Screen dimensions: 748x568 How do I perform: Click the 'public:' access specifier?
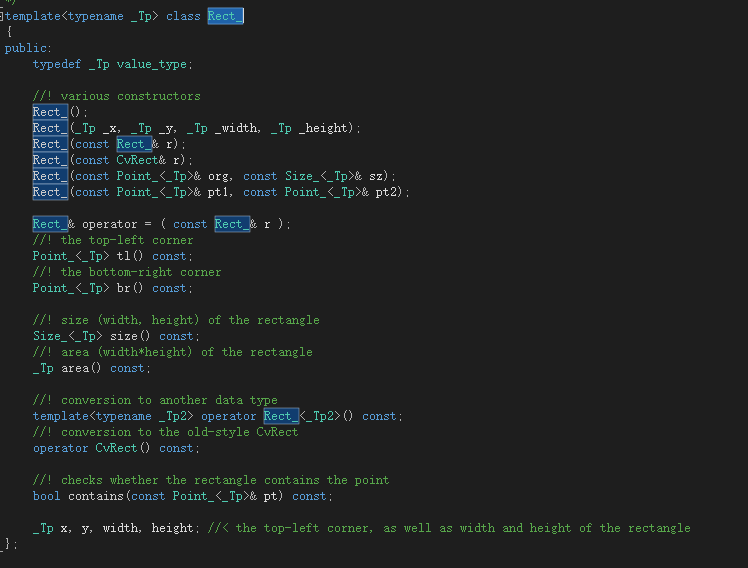point(28,48)
